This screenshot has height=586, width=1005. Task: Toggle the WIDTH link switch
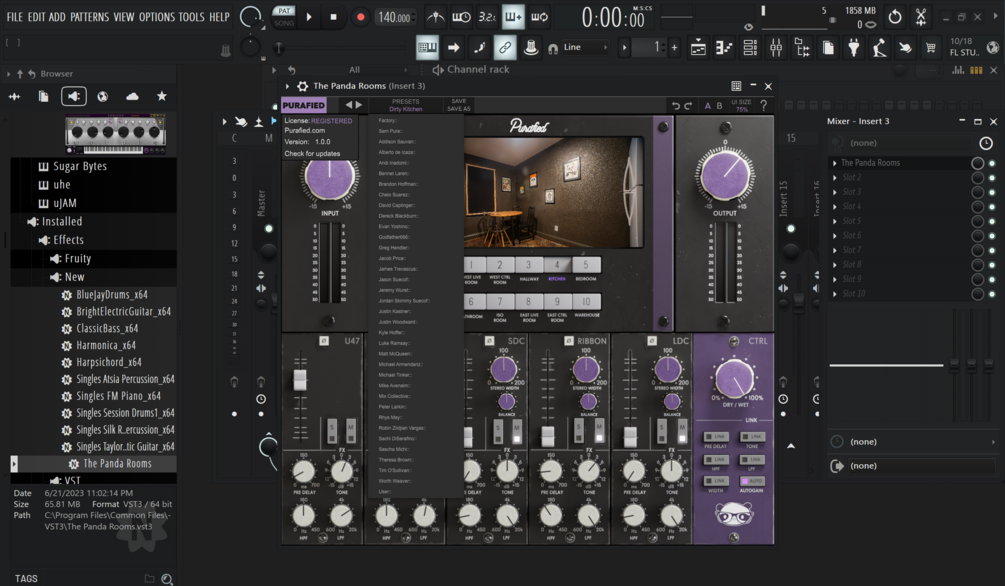716,480
